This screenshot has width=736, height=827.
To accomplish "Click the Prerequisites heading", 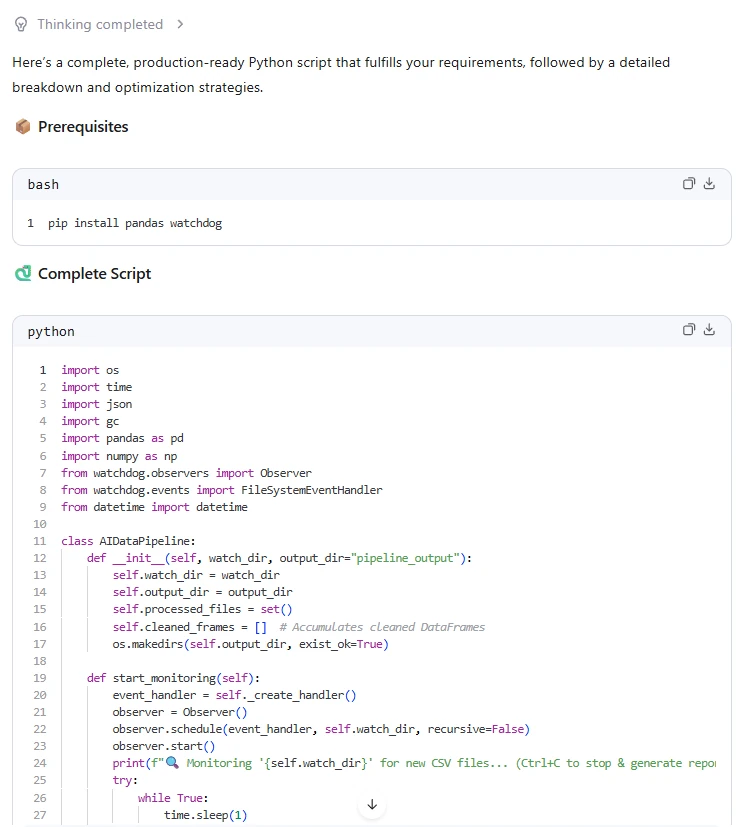I will 83,127.
